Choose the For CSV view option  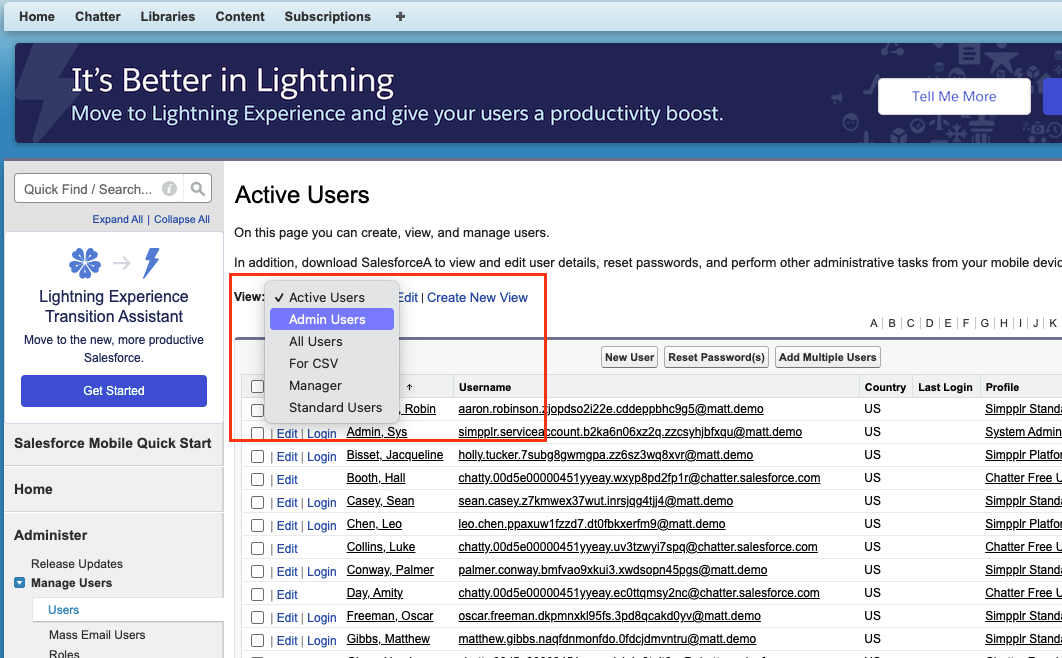pyautogui.click(x=332, y=364)
